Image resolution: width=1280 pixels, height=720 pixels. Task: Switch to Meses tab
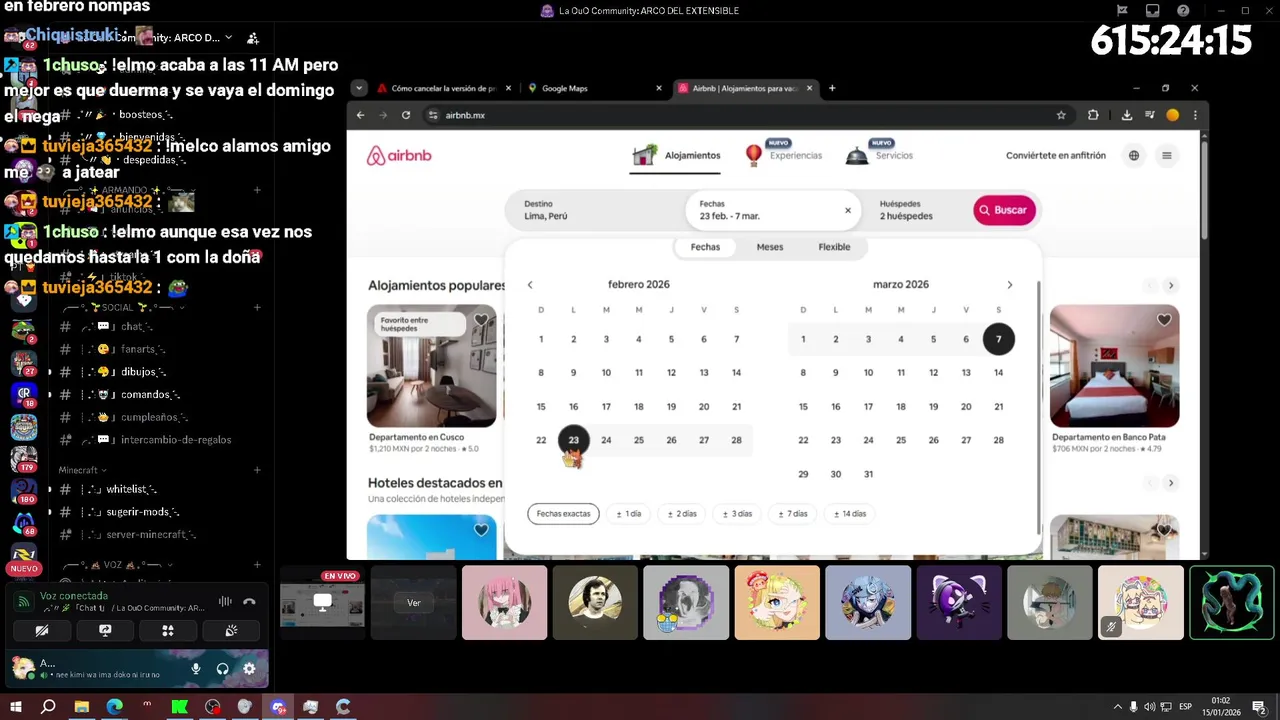pos(770,247)
